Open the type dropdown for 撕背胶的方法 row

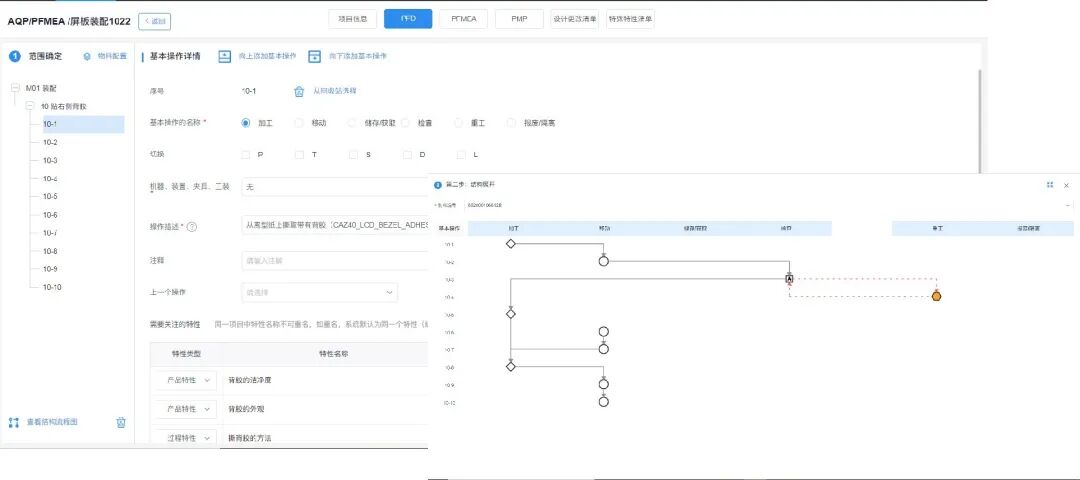[x=186, y=438]
